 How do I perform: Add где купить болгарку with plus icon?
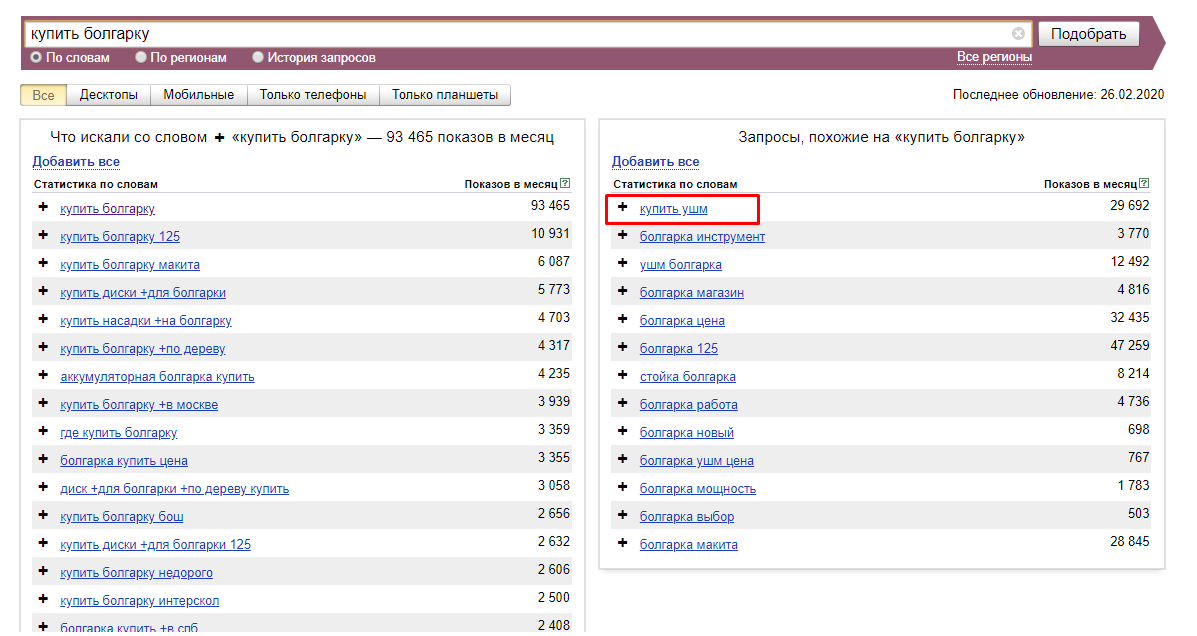[x=44, y=431]
